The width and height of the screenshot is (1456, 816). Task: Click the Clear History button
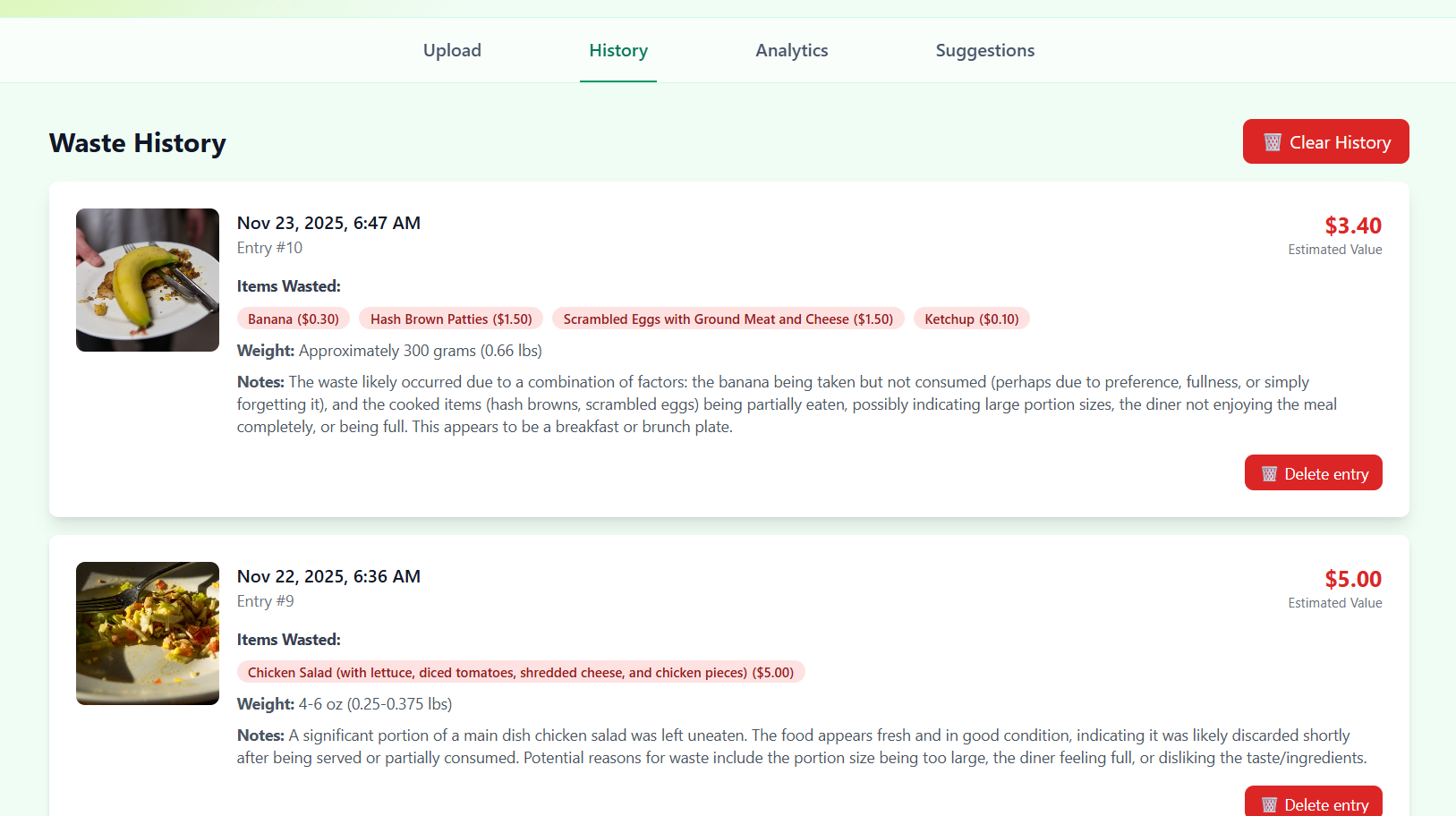[1326, 141]
